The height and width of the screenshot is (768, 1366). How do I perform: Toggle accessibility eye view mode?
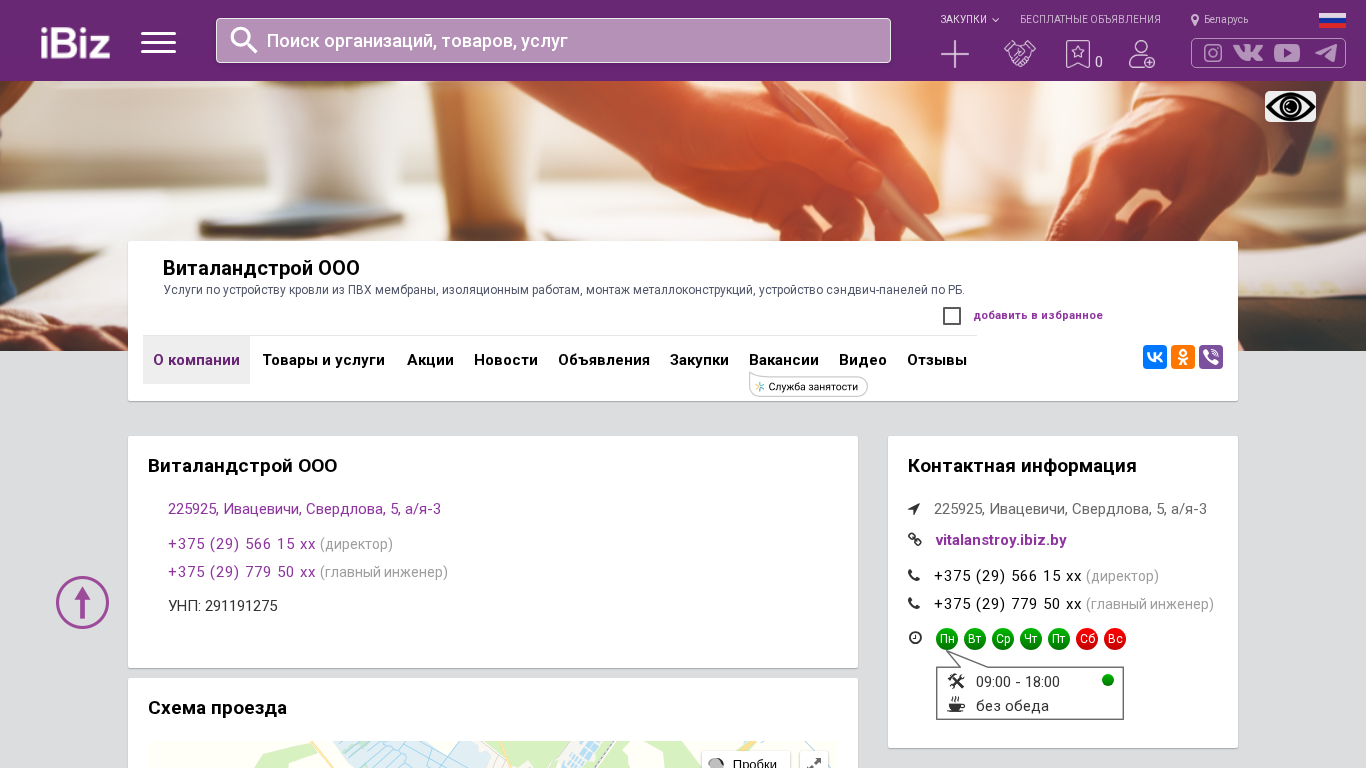pyautogui.click(x=1290, y=106)
